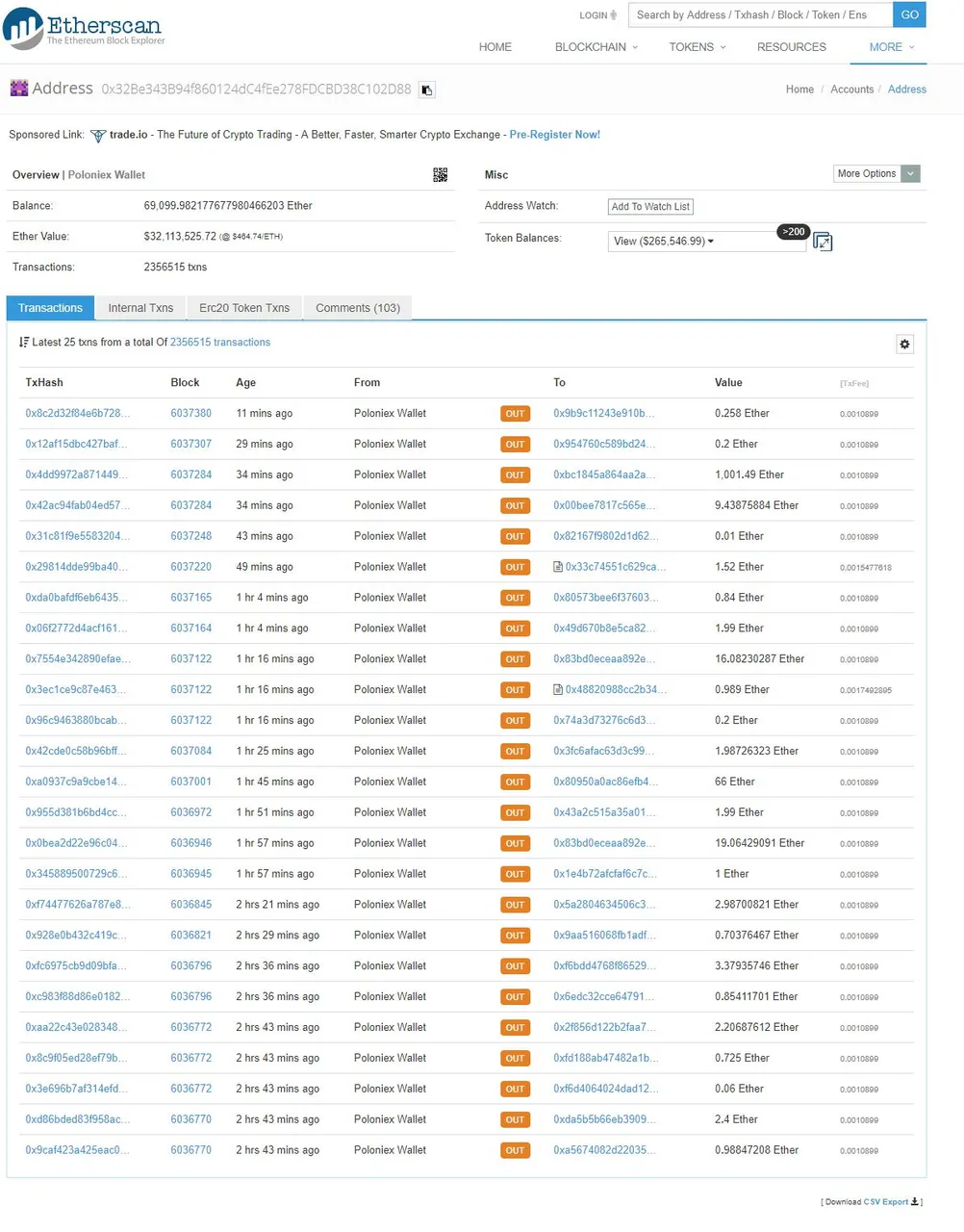Open the Pre-Register Now! link
The image size is (964, 1232).
click(x=555, y=135)
